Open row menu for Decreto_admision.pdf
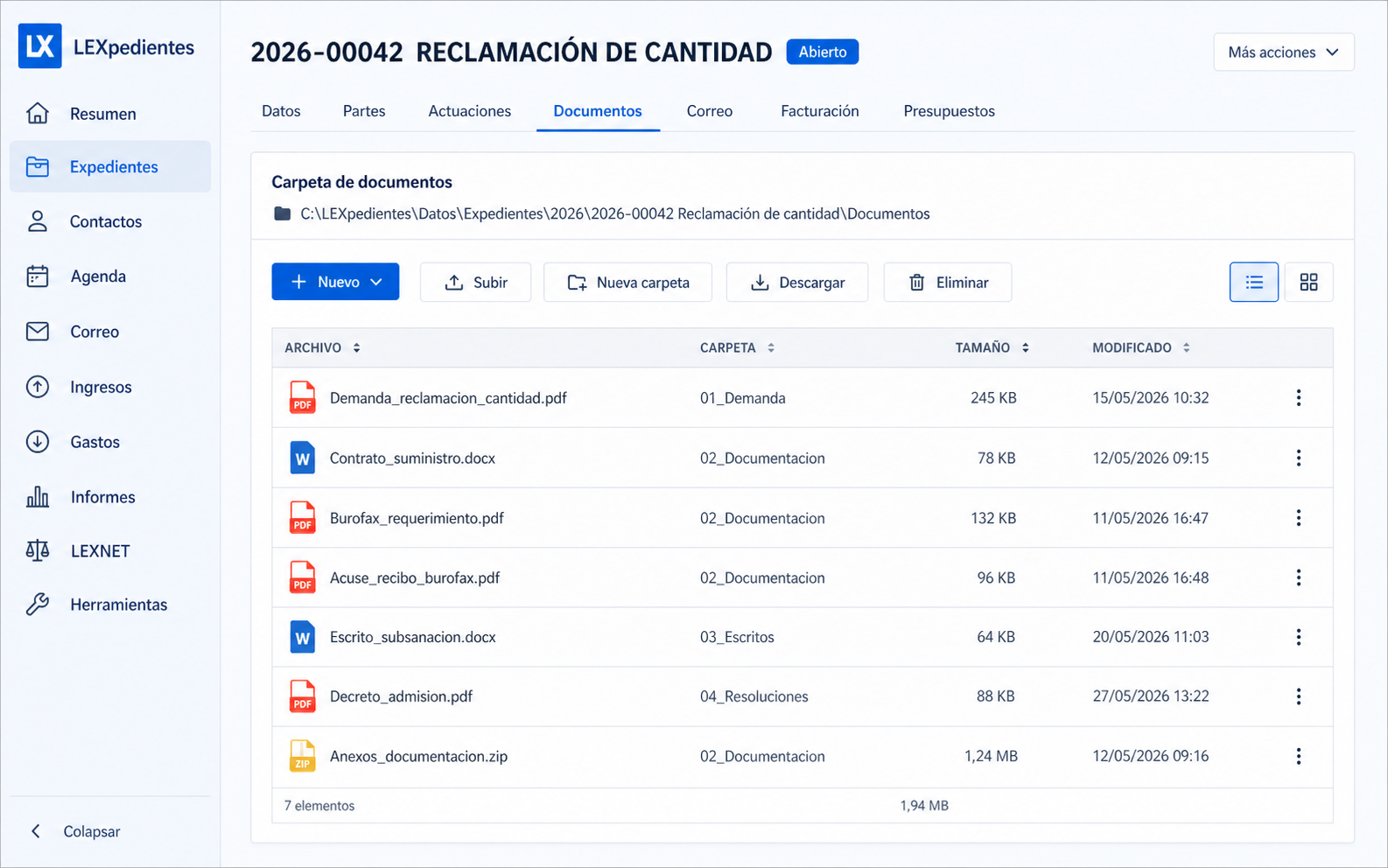 1299,696
